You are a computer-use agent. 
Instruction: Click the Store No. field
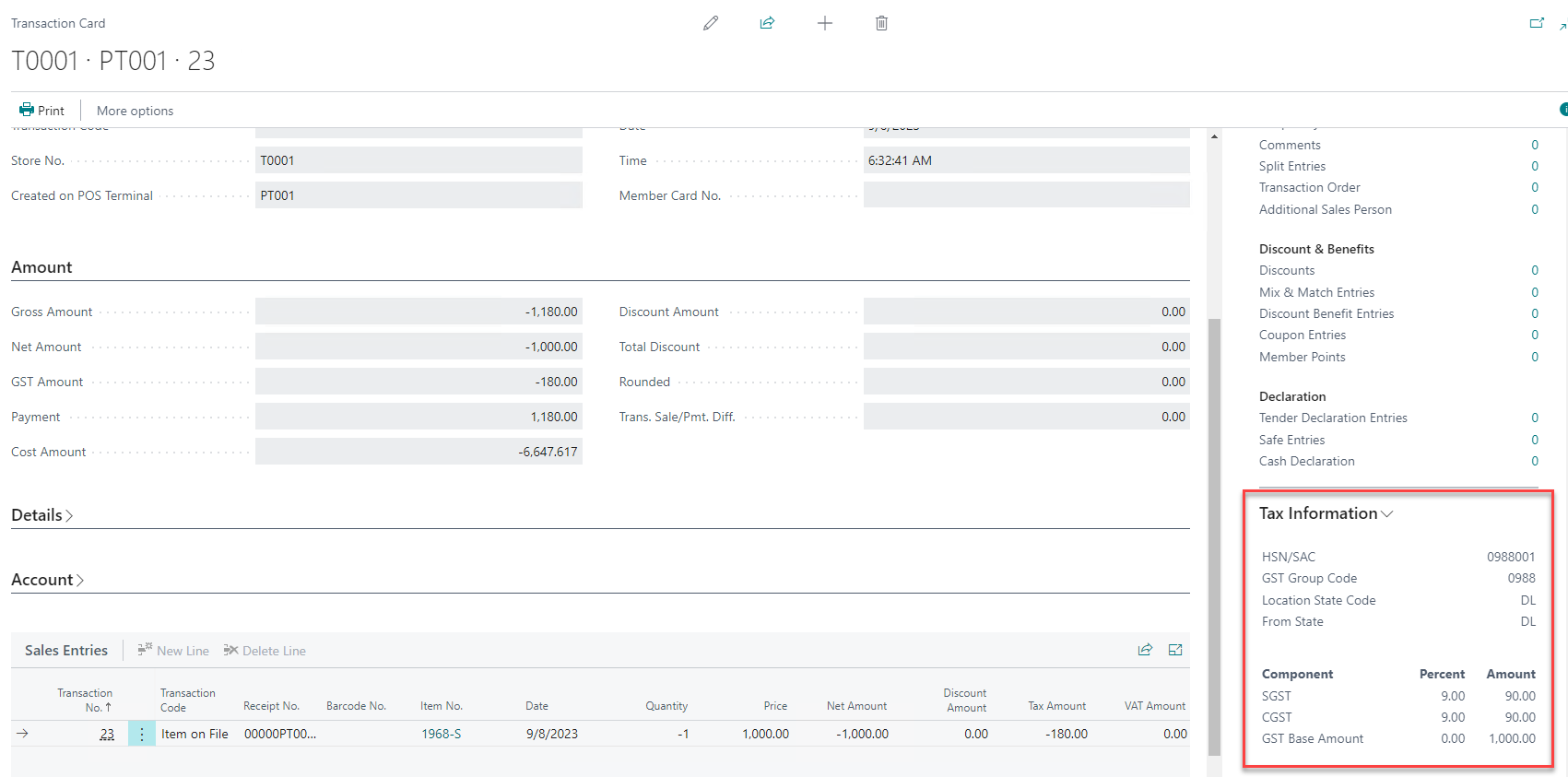(x=419, y=160)
